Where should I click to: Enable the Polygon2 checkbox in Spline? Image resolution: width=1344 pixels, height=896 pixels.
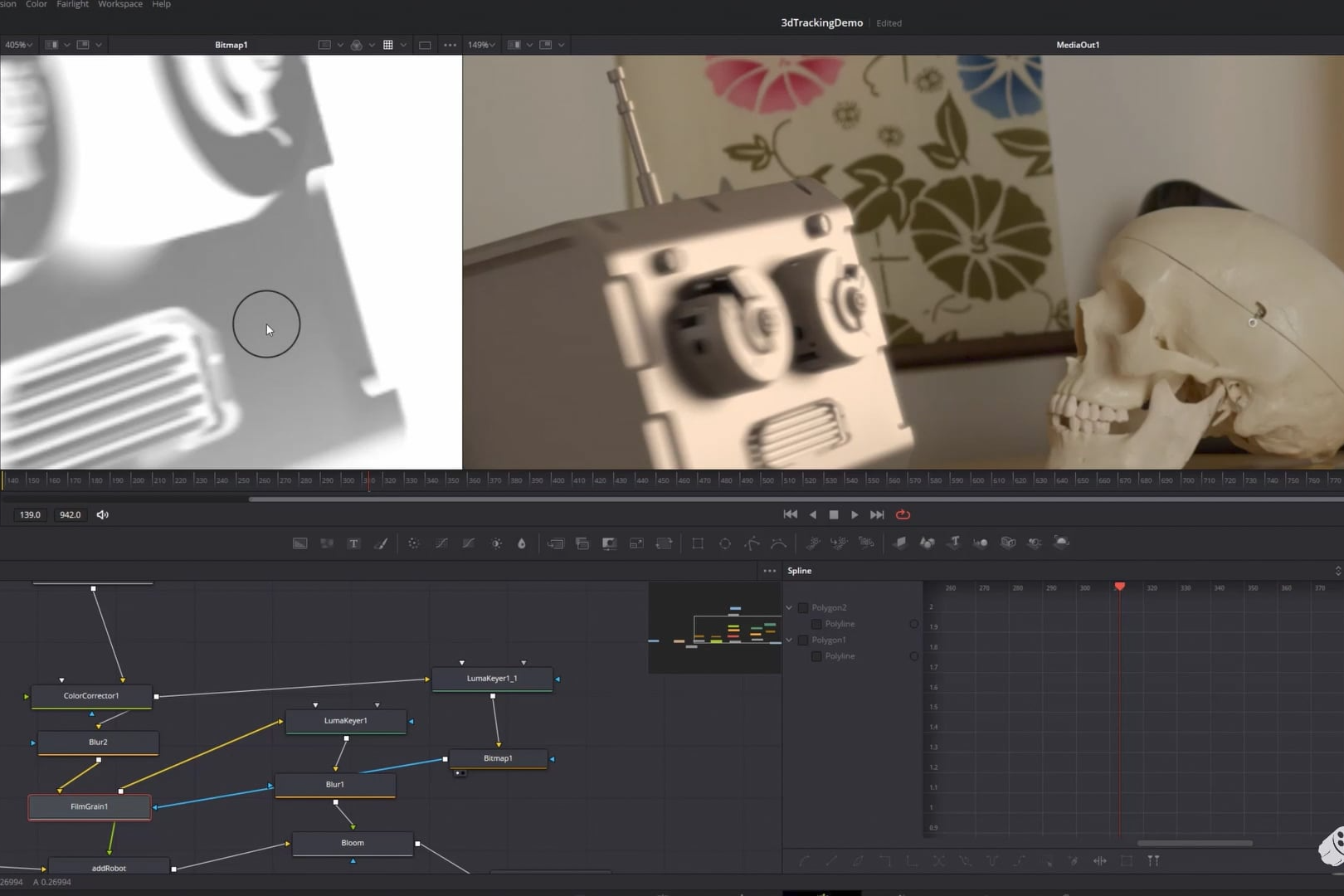coord(803,608)
